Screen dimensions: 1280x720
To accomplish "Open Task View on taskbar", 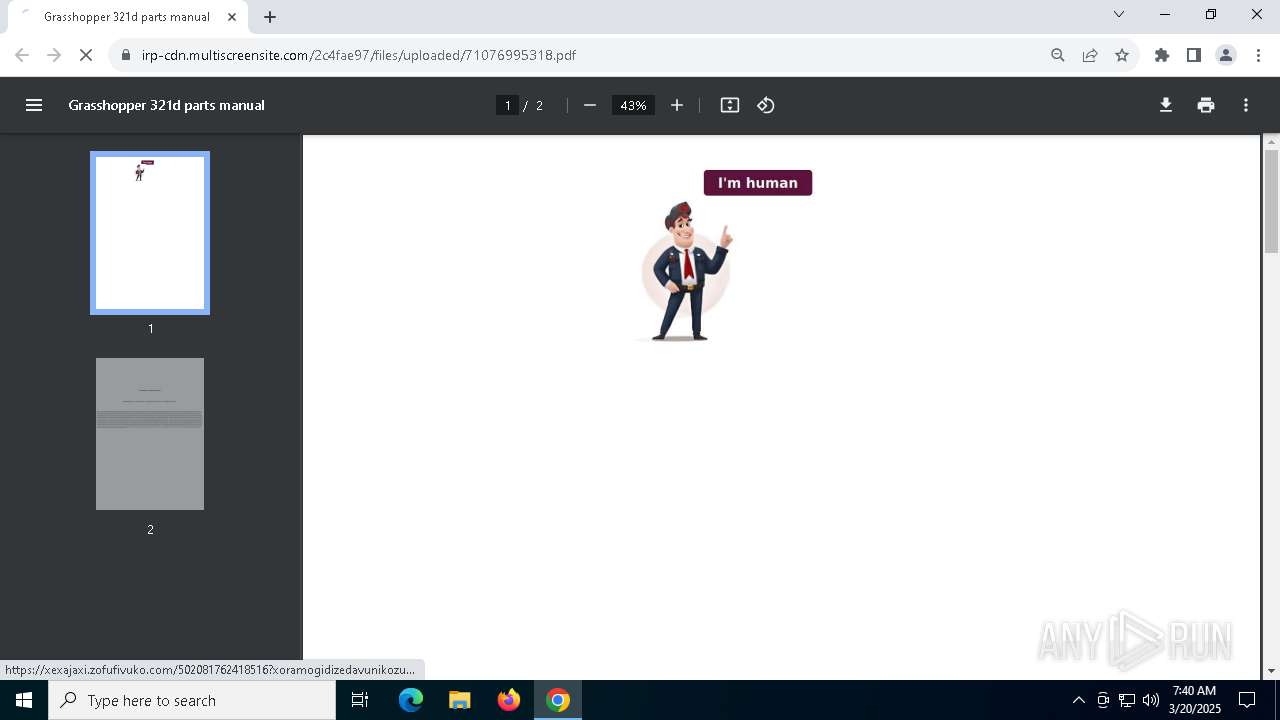I will coord(360,700).
